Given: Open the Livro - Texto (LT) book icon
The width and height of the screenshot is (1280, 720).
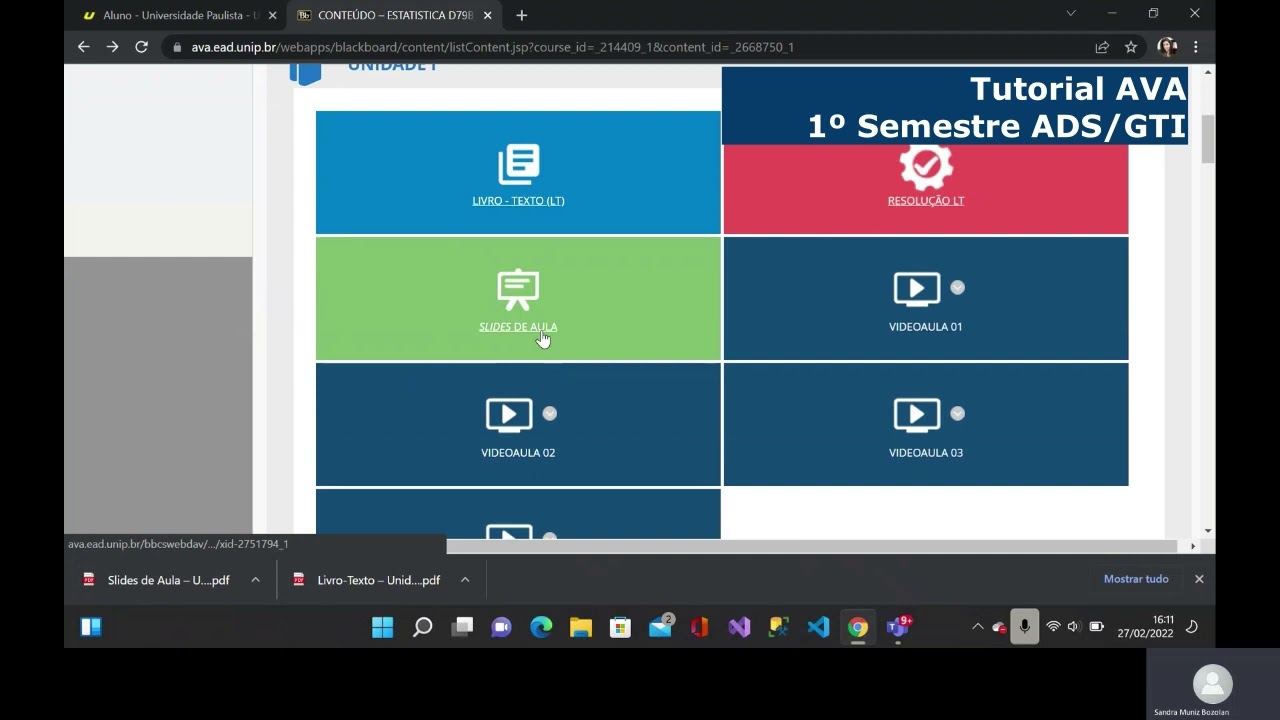Looking at the screenshot, I should click(518, 164).
